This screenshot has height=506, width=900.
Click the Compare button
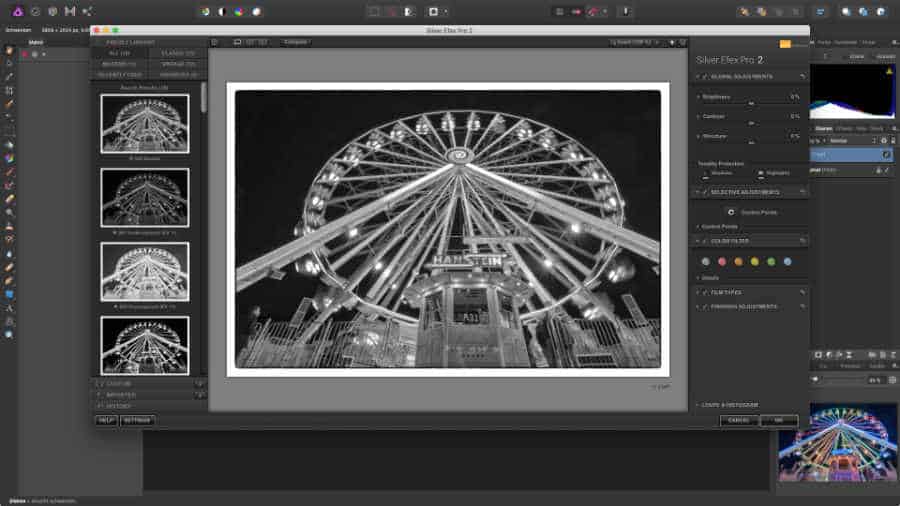coord(296,42)
